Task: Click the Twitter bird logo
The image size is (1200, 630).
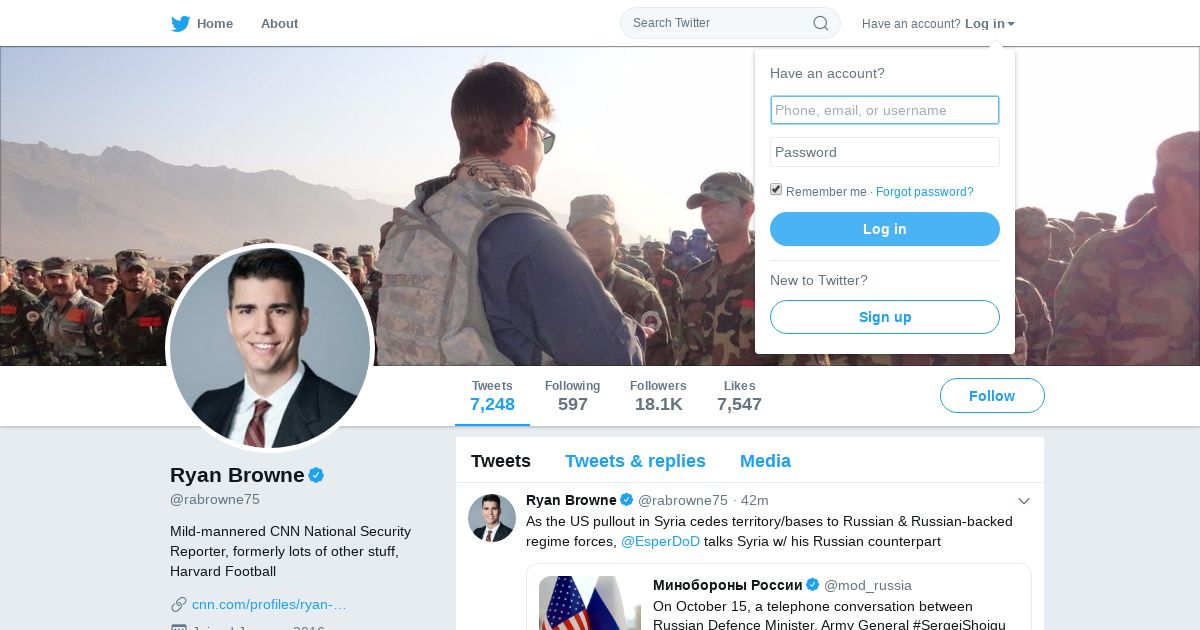Action: coord(180,24)
